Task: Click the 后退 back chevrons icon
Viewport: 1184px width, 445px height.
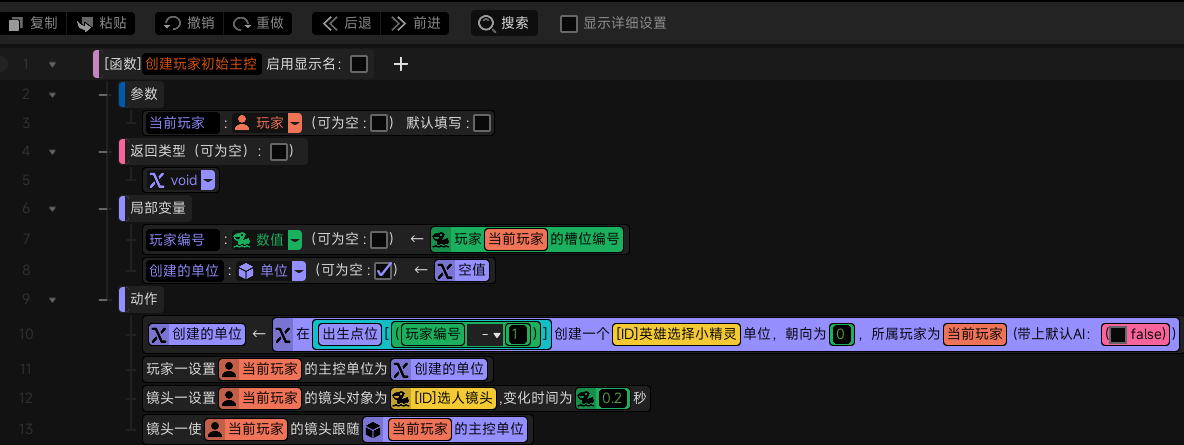Action: [330, 23]
